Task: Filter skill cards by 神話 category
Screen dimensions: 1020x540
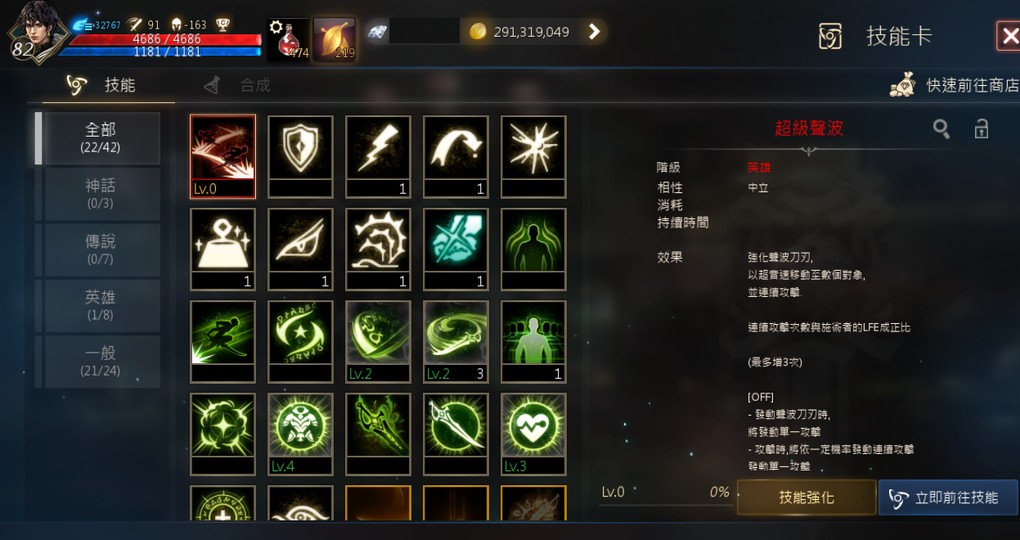Action: [101, 194]
